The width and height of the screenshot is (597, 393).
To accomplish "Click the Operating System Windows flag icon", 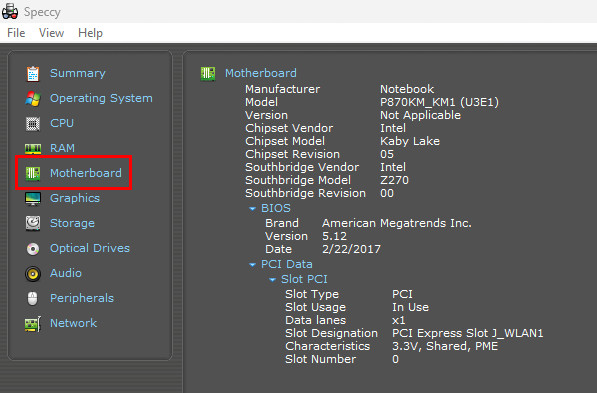I will [33, 99].
